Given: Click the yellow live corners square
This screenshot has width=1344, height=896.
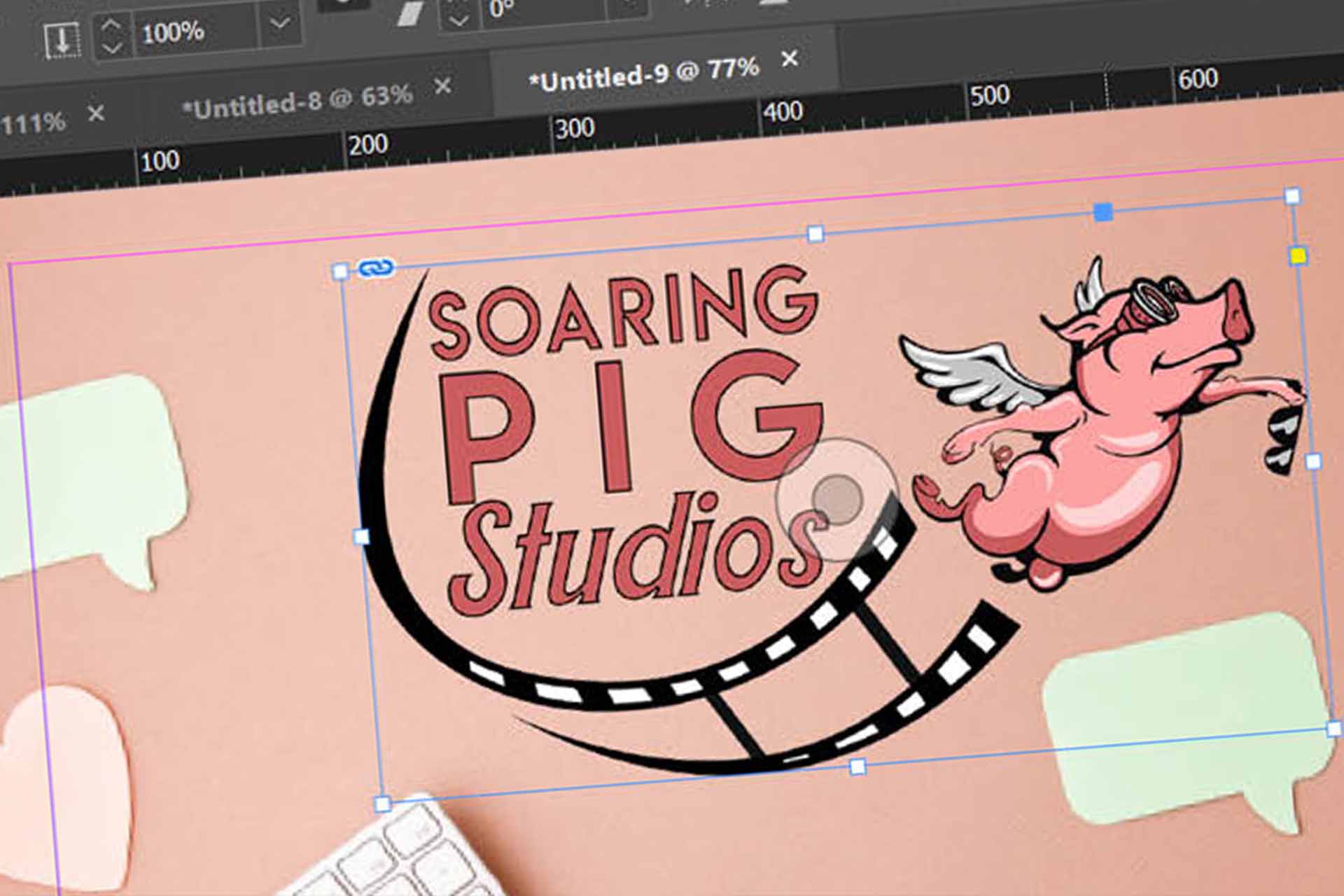Looking at the screenshot, I should 1298,256.
